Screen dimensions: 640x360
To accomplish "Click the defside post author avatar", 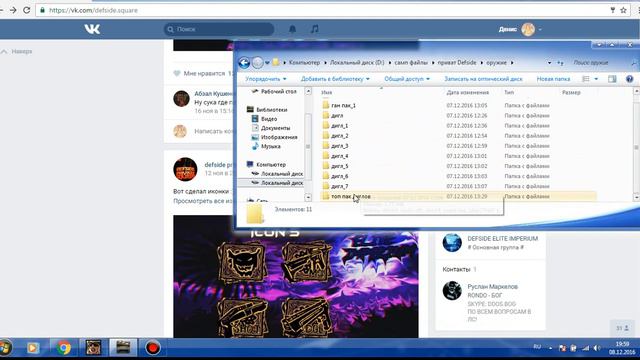I will (x=185, y=169).
